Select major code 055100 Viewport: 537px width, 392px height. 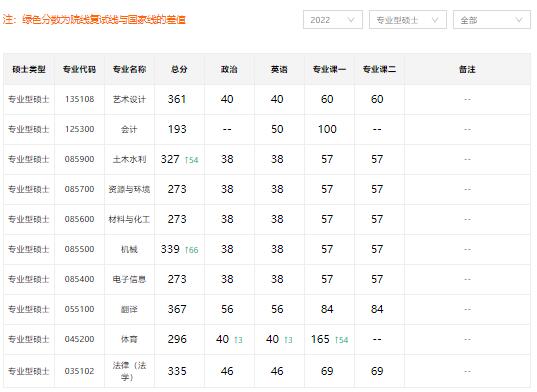[79, 309]
